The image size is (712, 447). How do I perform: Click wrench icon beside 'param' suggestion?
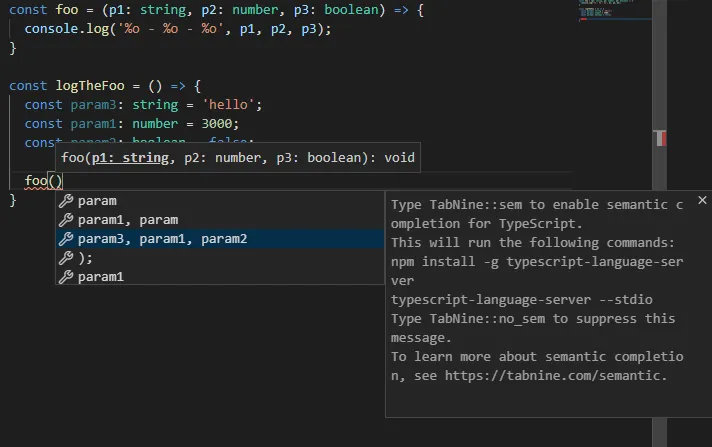[66, 201]
